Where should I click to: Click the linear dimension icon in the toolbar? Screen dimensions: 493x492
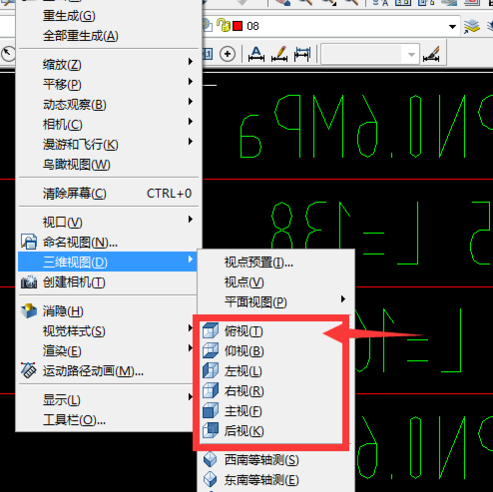click(302, 54)
